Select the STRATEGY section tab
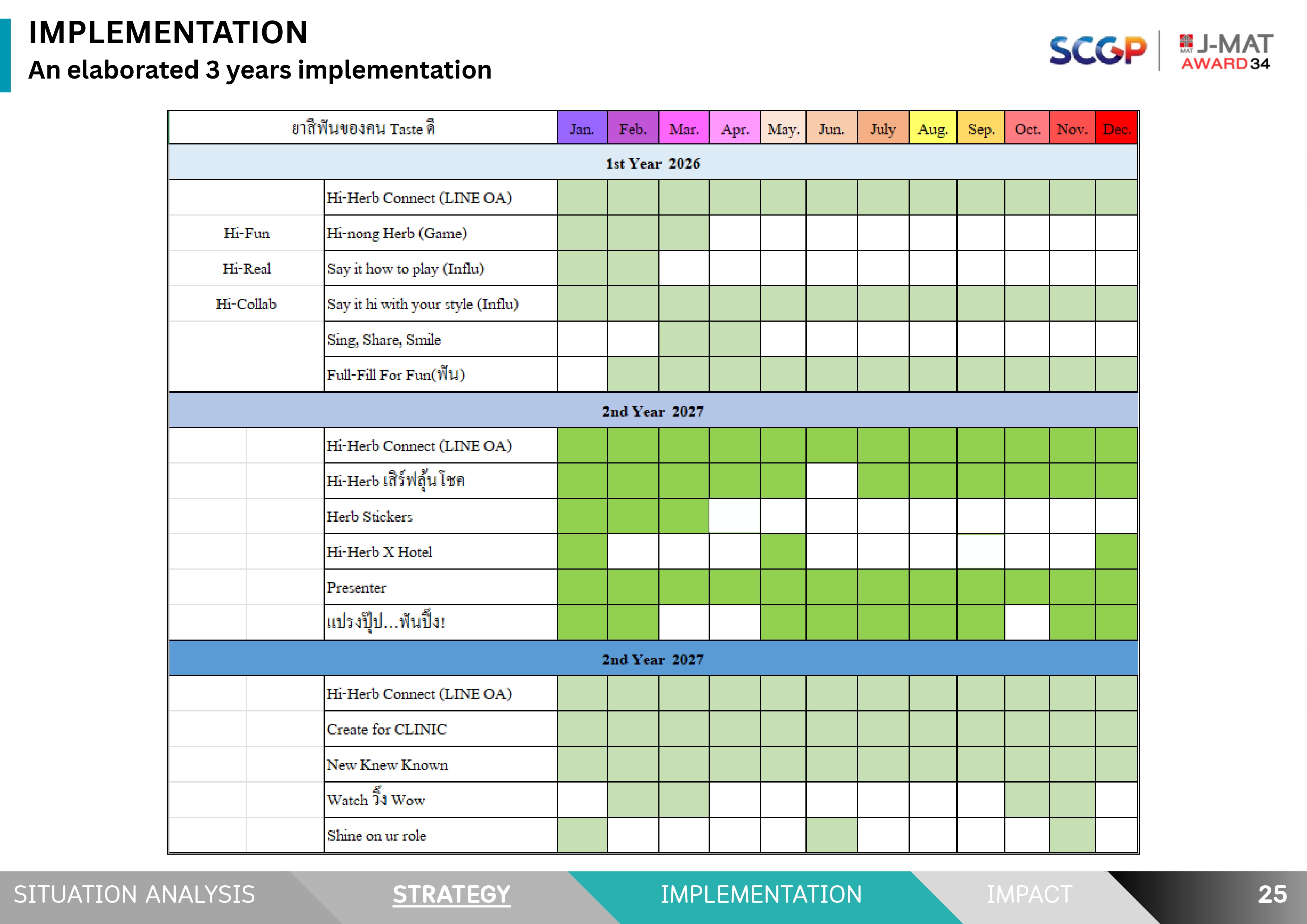This screenshot has height=924, width=1307. click(451, 895)
